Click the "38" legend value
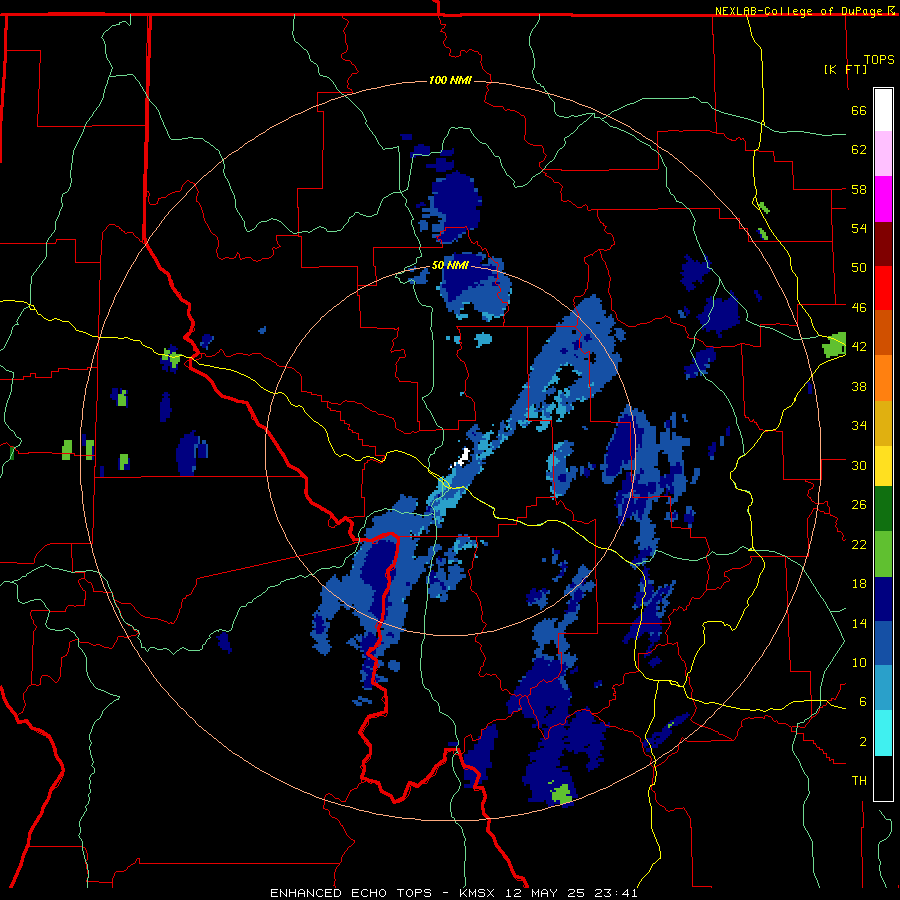This screenshot has width=900, height=900. [859, 386]
